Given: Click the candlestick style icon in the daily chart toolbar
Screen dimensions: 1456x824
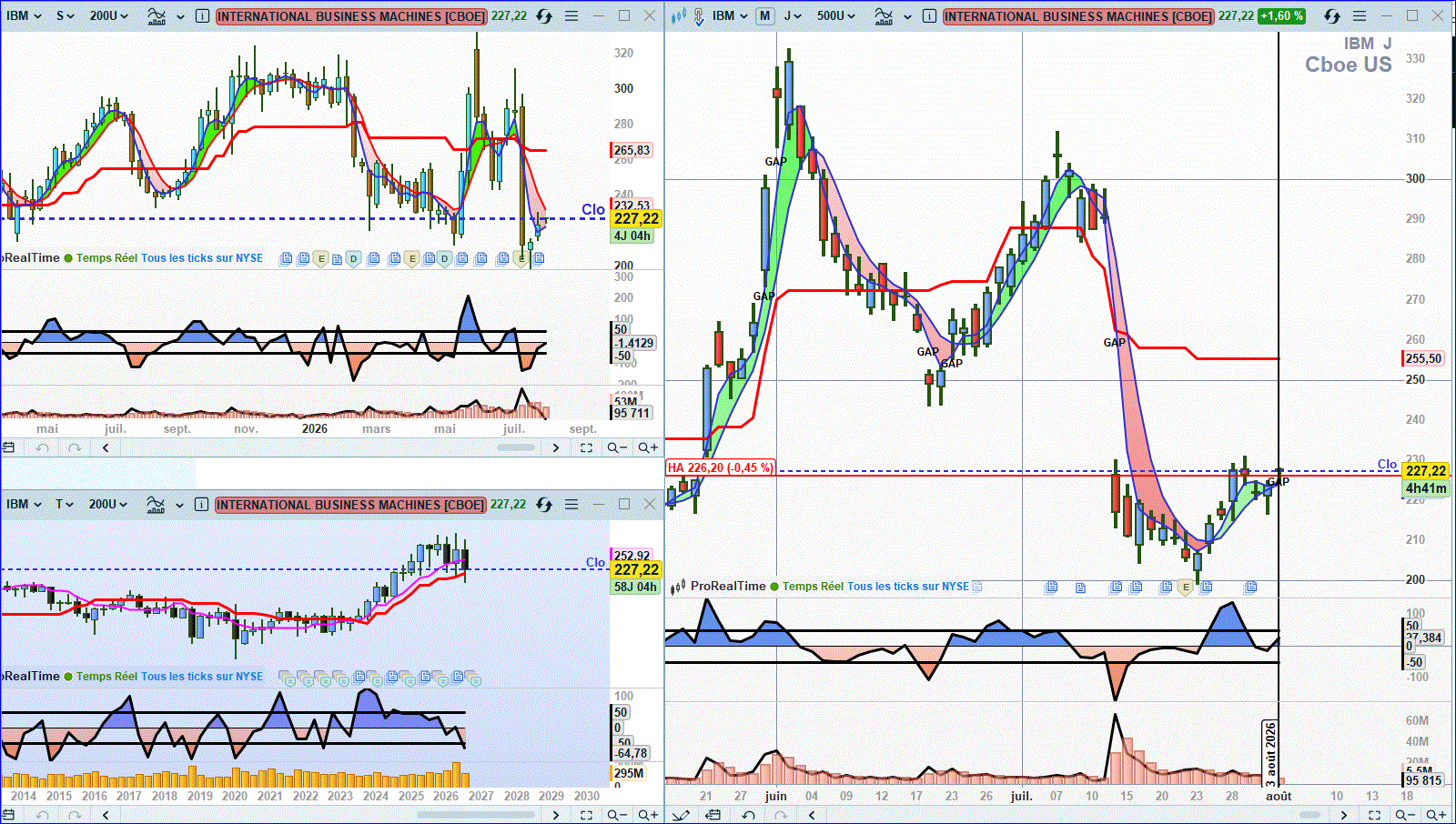Looking at the screenshot, I should click(678, 15).
